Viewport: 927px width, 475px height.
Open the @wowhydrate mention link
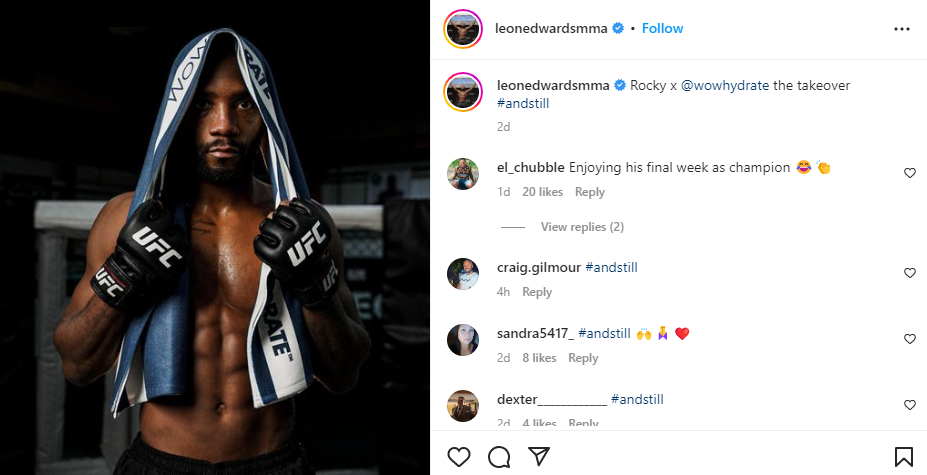[725, 86]
